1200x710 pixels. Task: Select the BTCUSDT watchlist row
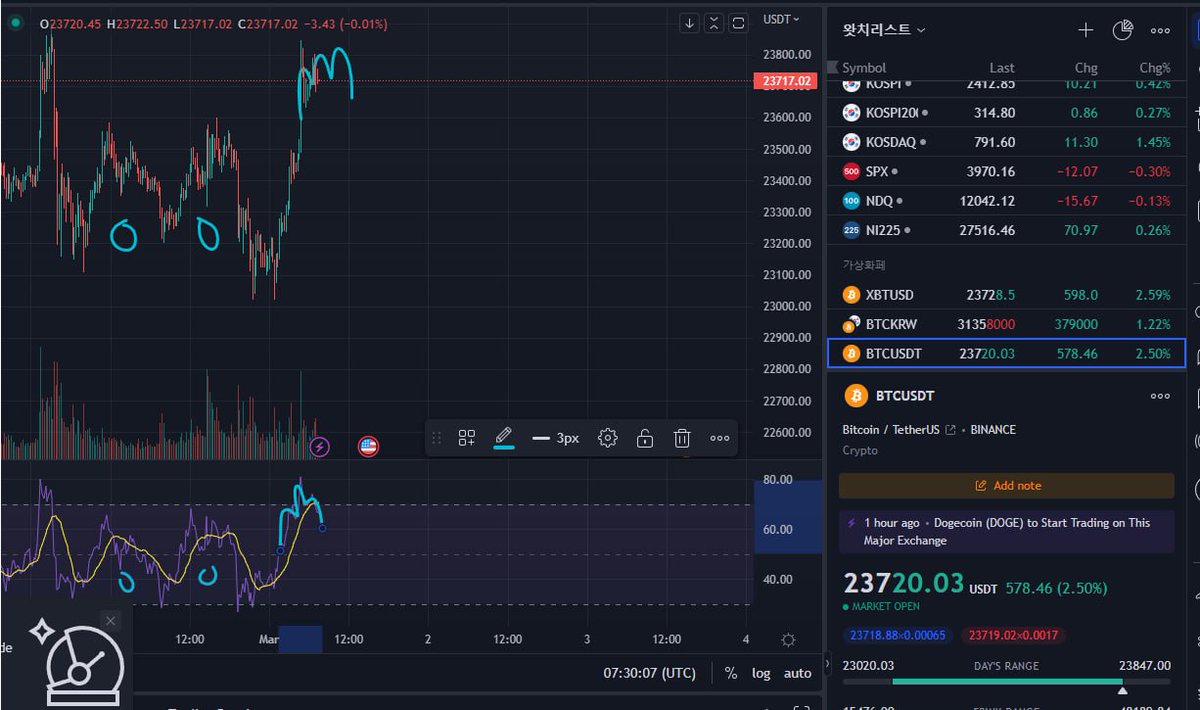tap(1007, 353)
